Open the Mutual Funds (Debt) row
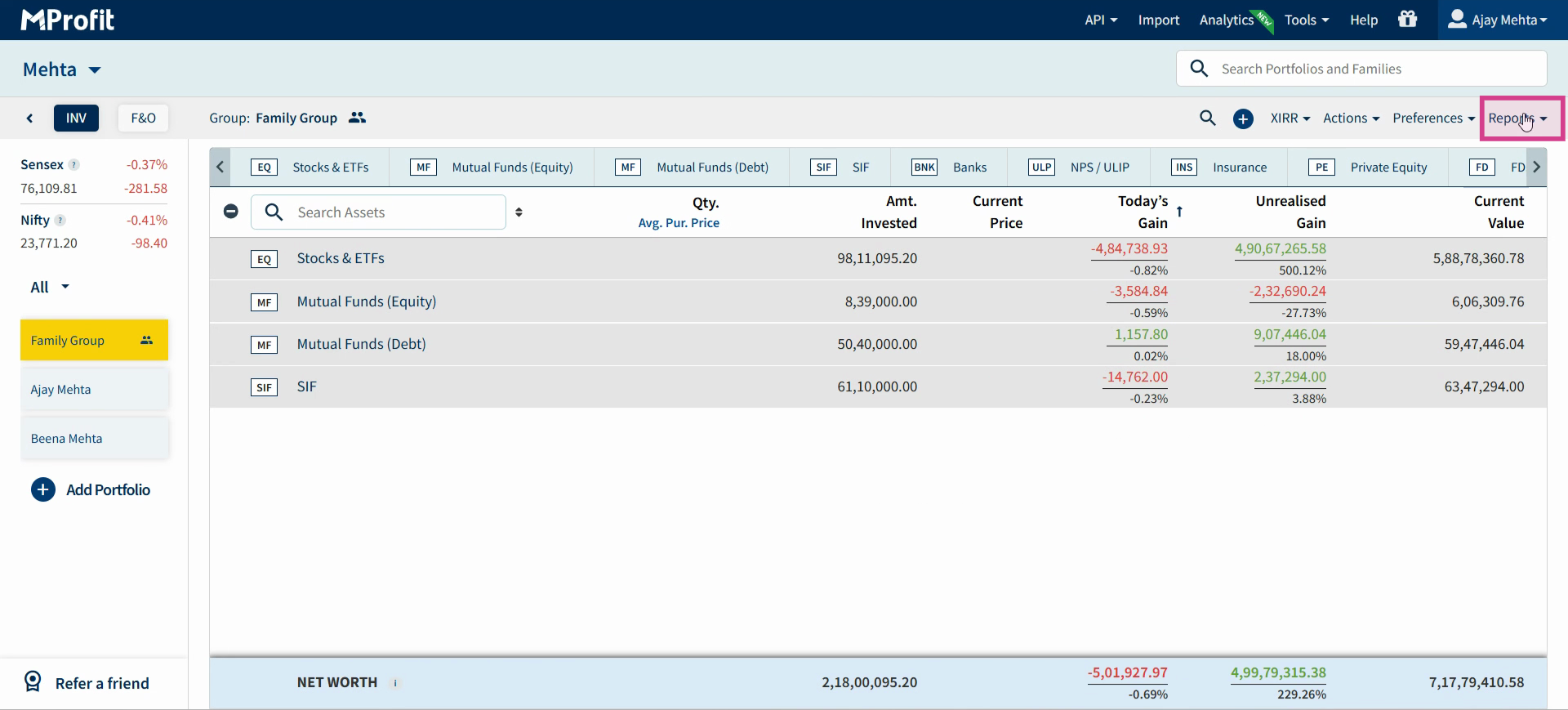Viewport: 1568px width, 710px height. (878, 344)
